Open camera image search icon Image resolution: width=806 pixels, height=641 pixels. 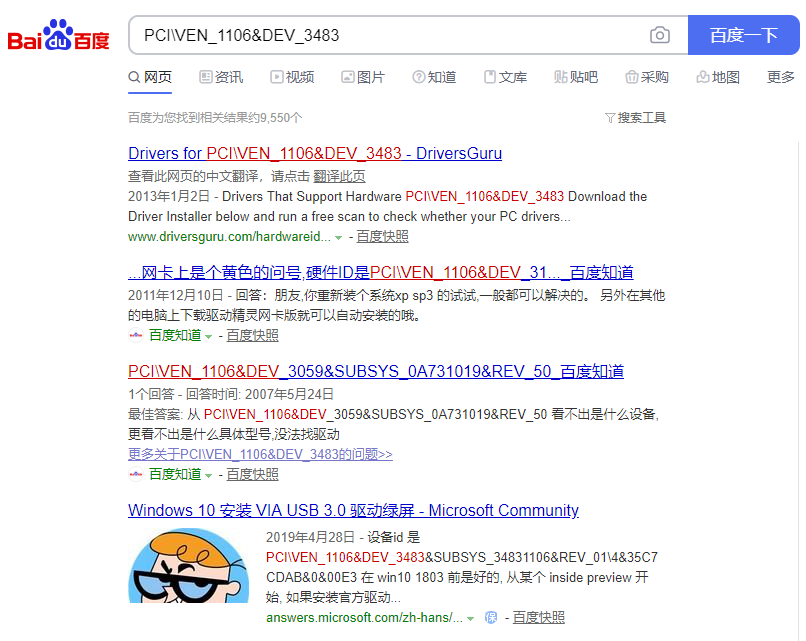660,35
